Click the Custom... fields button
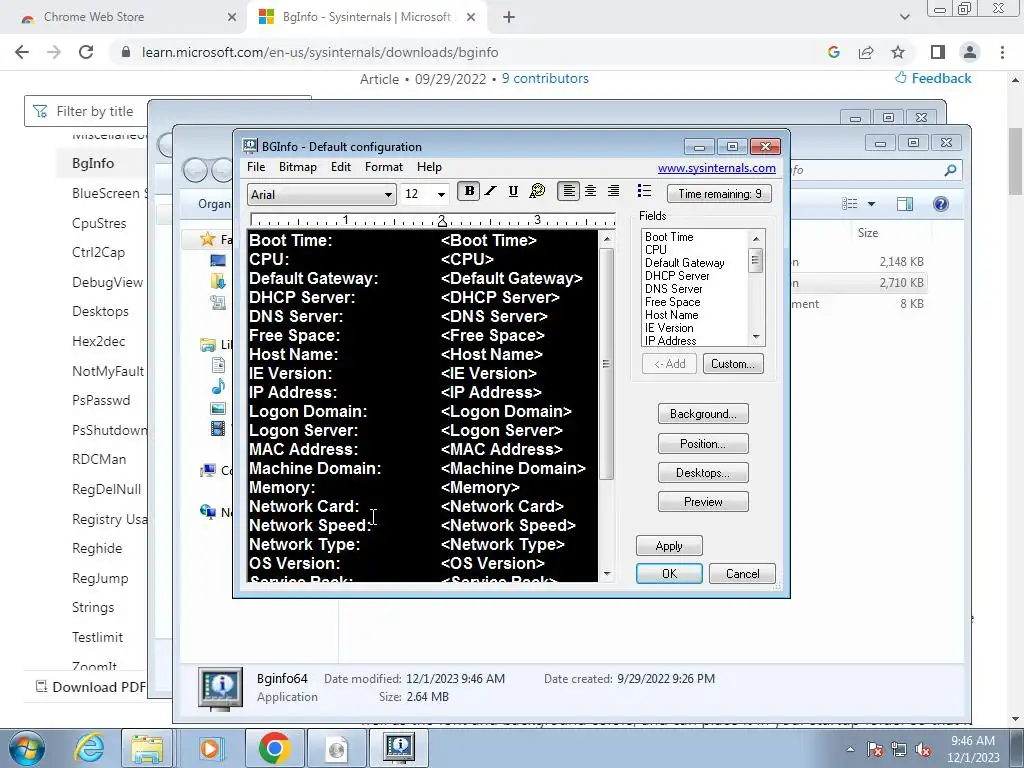The height and width of the screenshot is (768, 1024). (x=733, y=364)
